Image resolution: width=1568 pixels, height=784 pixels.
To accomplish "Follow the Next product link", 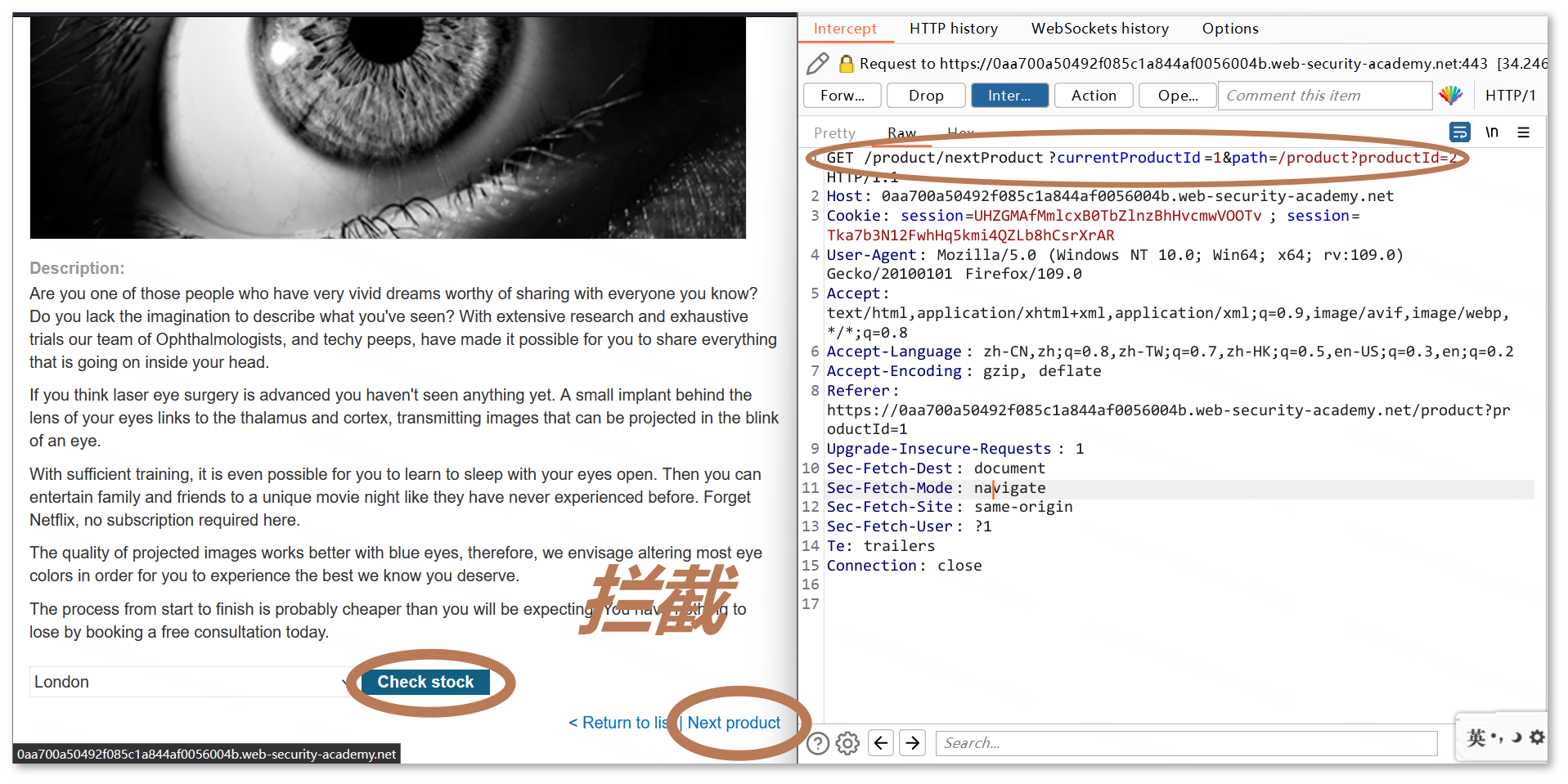I will 734,723.
